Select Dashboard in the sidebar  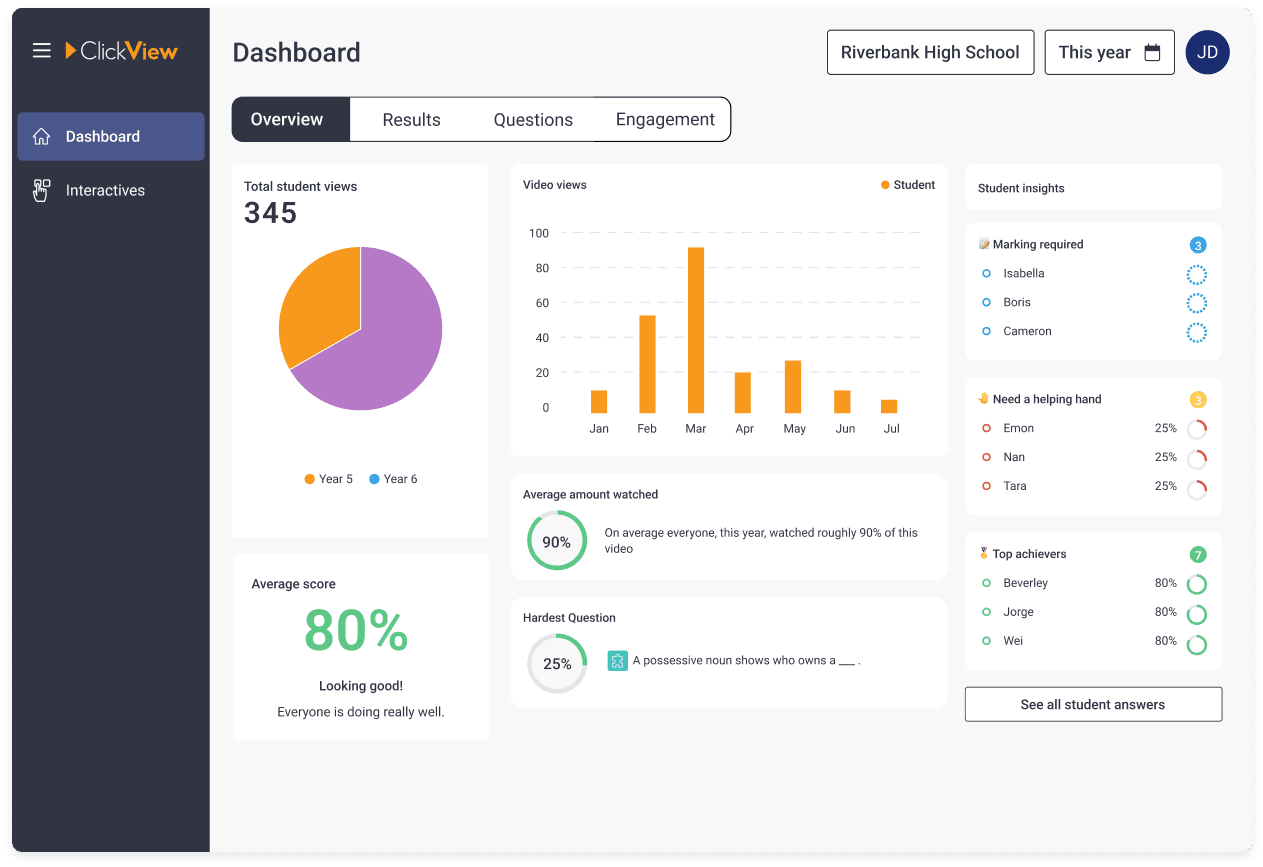[x=111, y=136]
